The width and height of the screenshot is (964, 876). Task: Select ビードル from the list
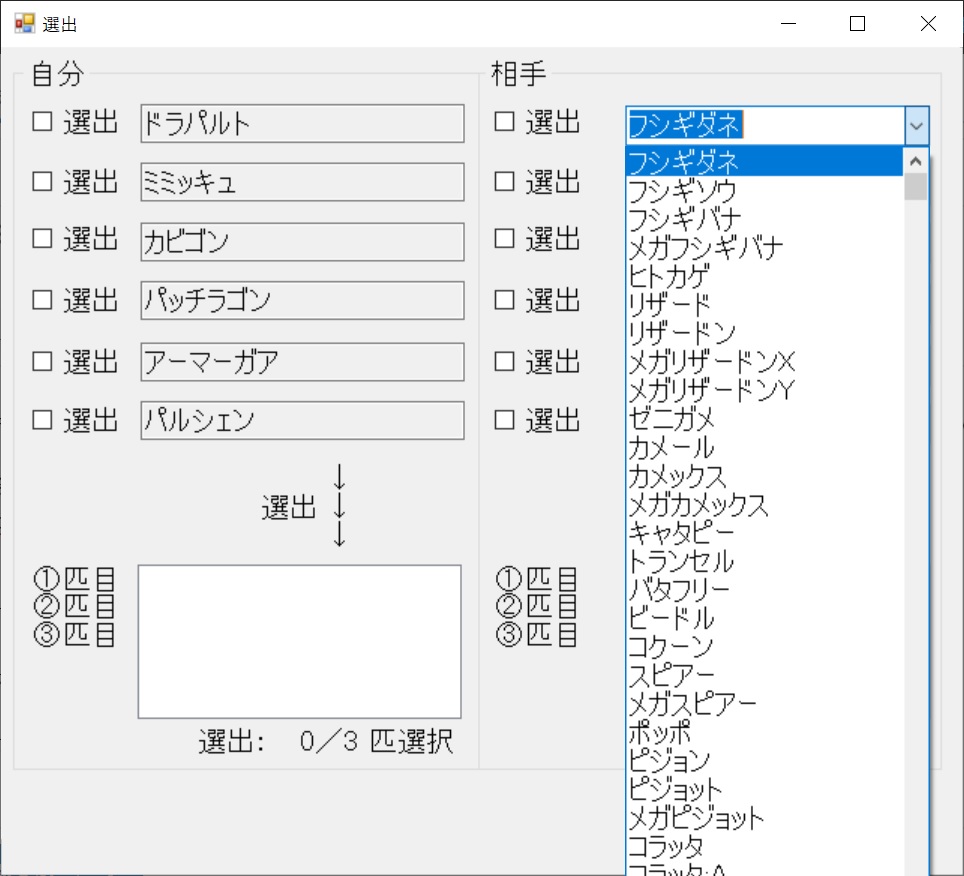click(764, 619)
